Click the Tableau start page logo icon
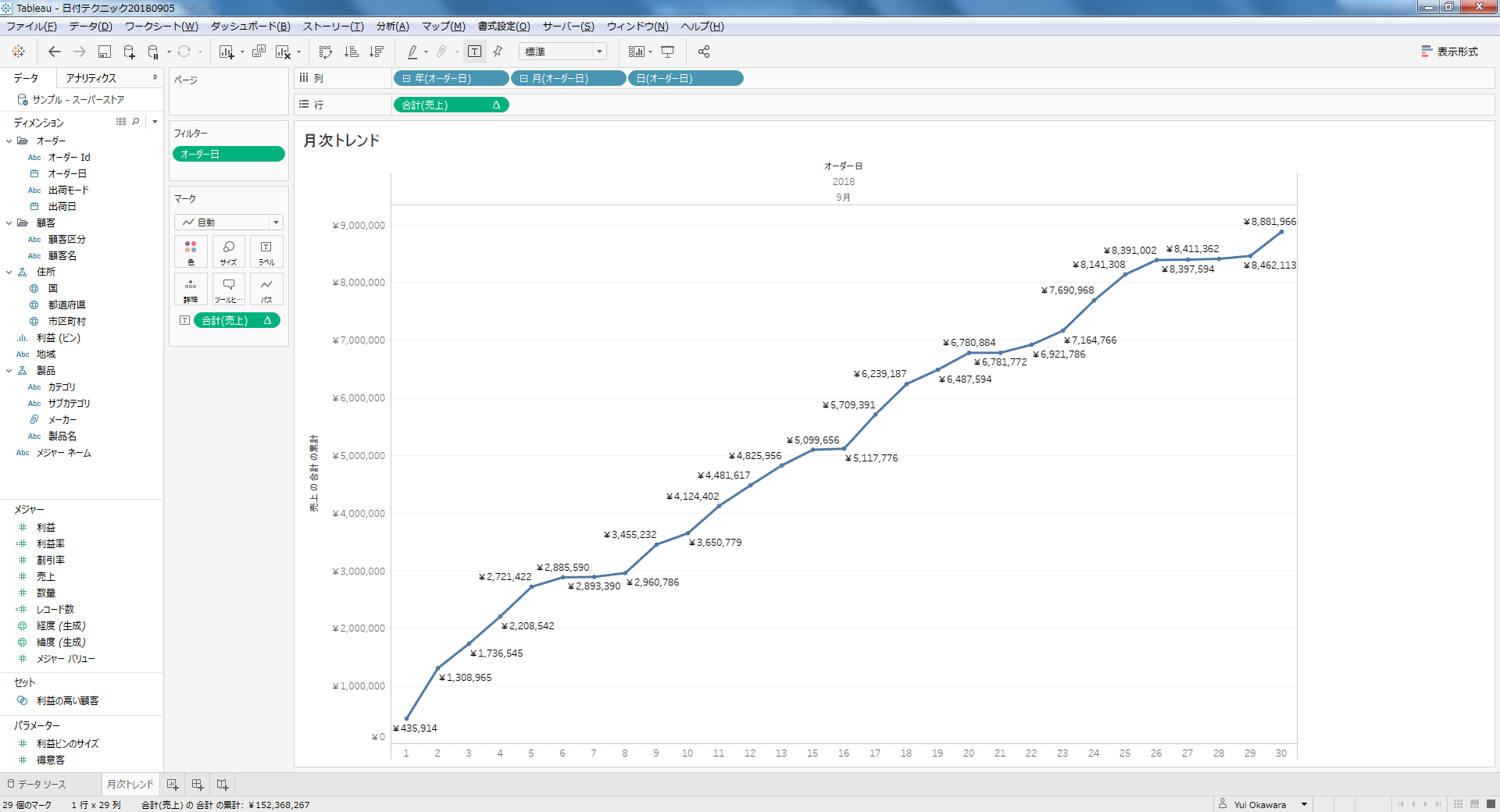This screenshot has height=812, width=1500. point(18,52)
